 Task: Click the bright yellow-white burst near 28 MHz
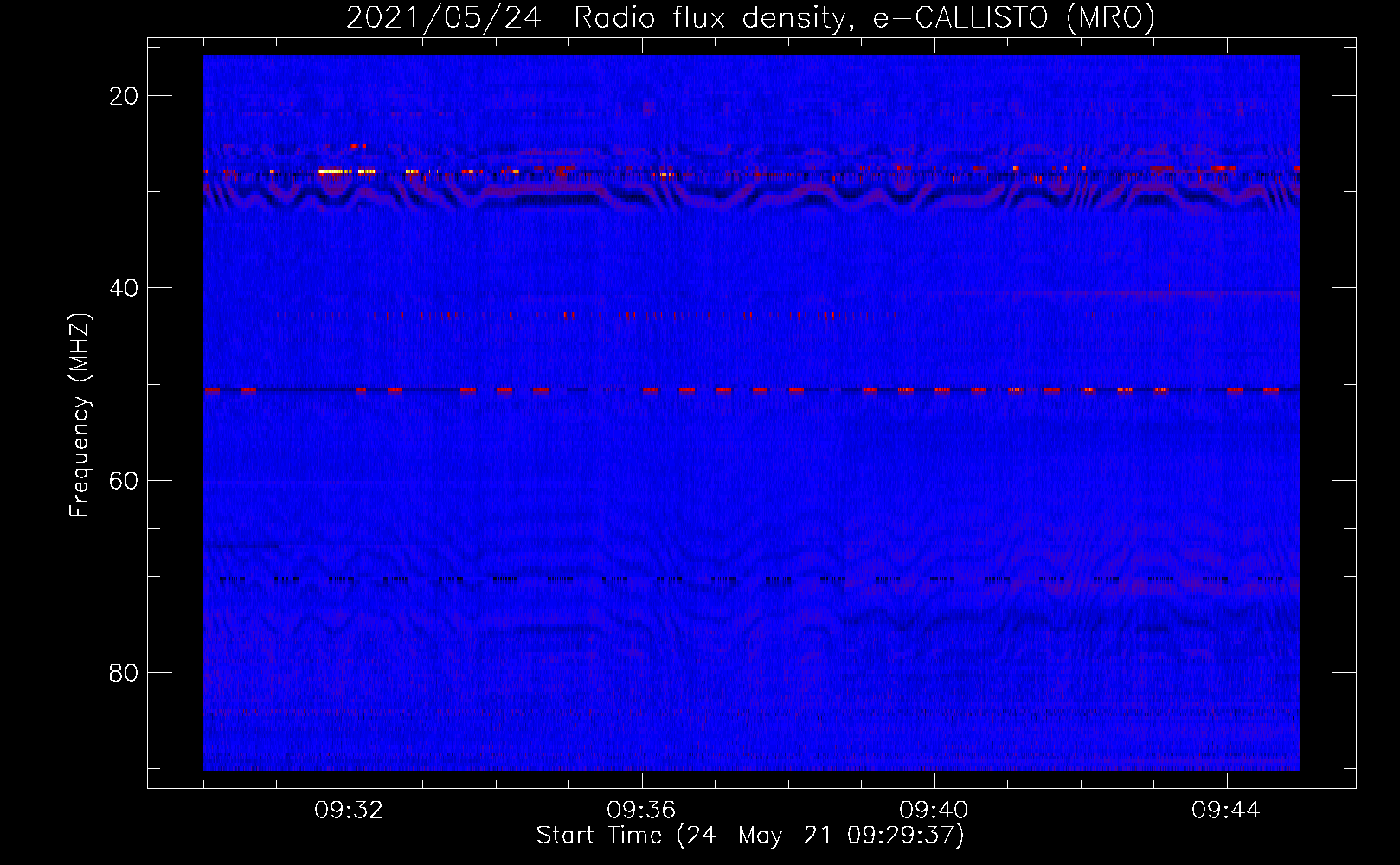tap(334, 171)
